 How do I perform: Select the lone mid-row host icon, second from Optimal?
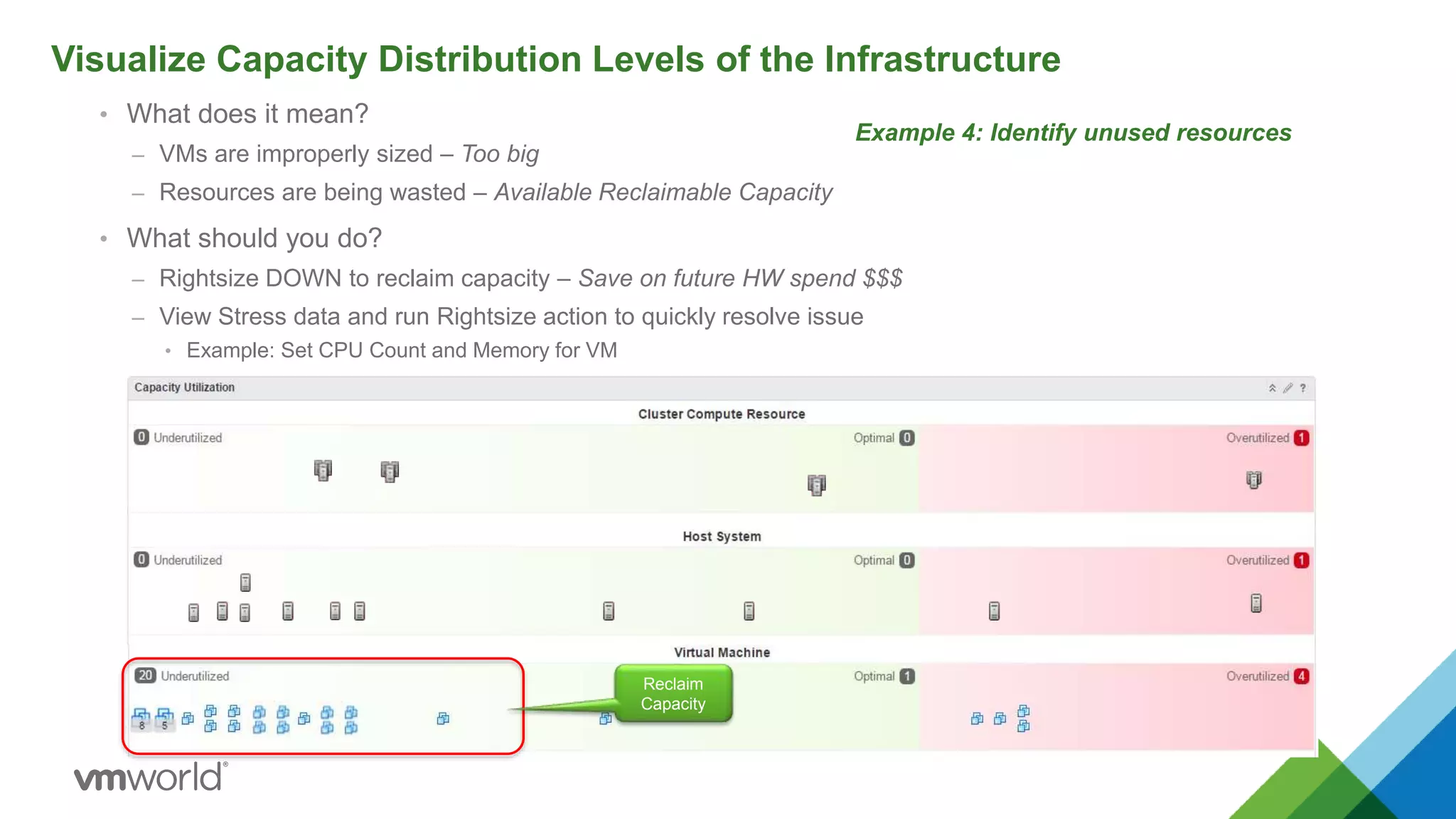[x=609, y=611]
